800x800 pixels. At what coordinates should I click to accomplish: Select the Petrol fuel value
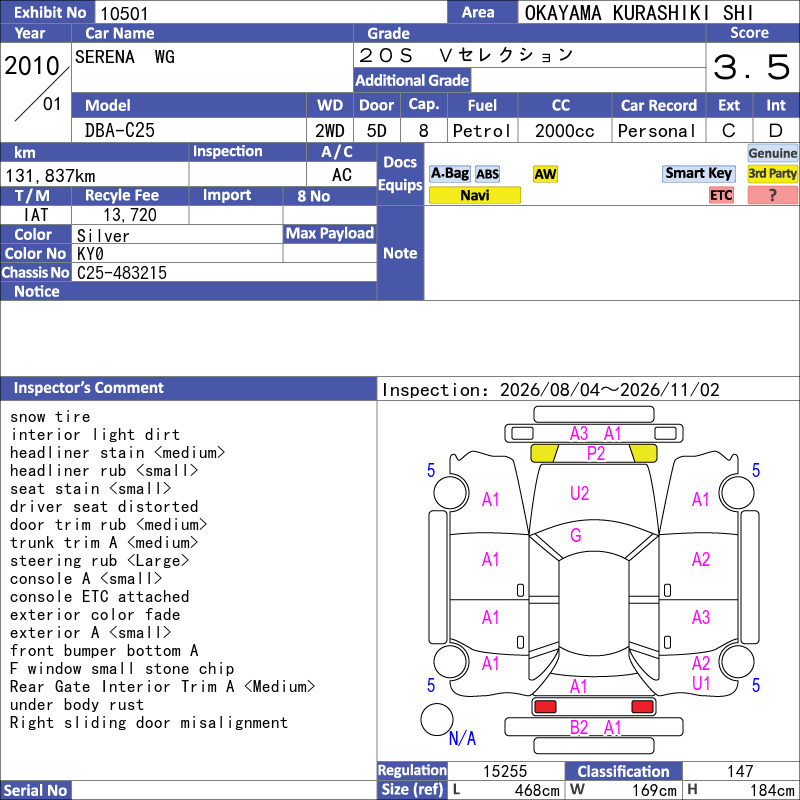point(482,131)
